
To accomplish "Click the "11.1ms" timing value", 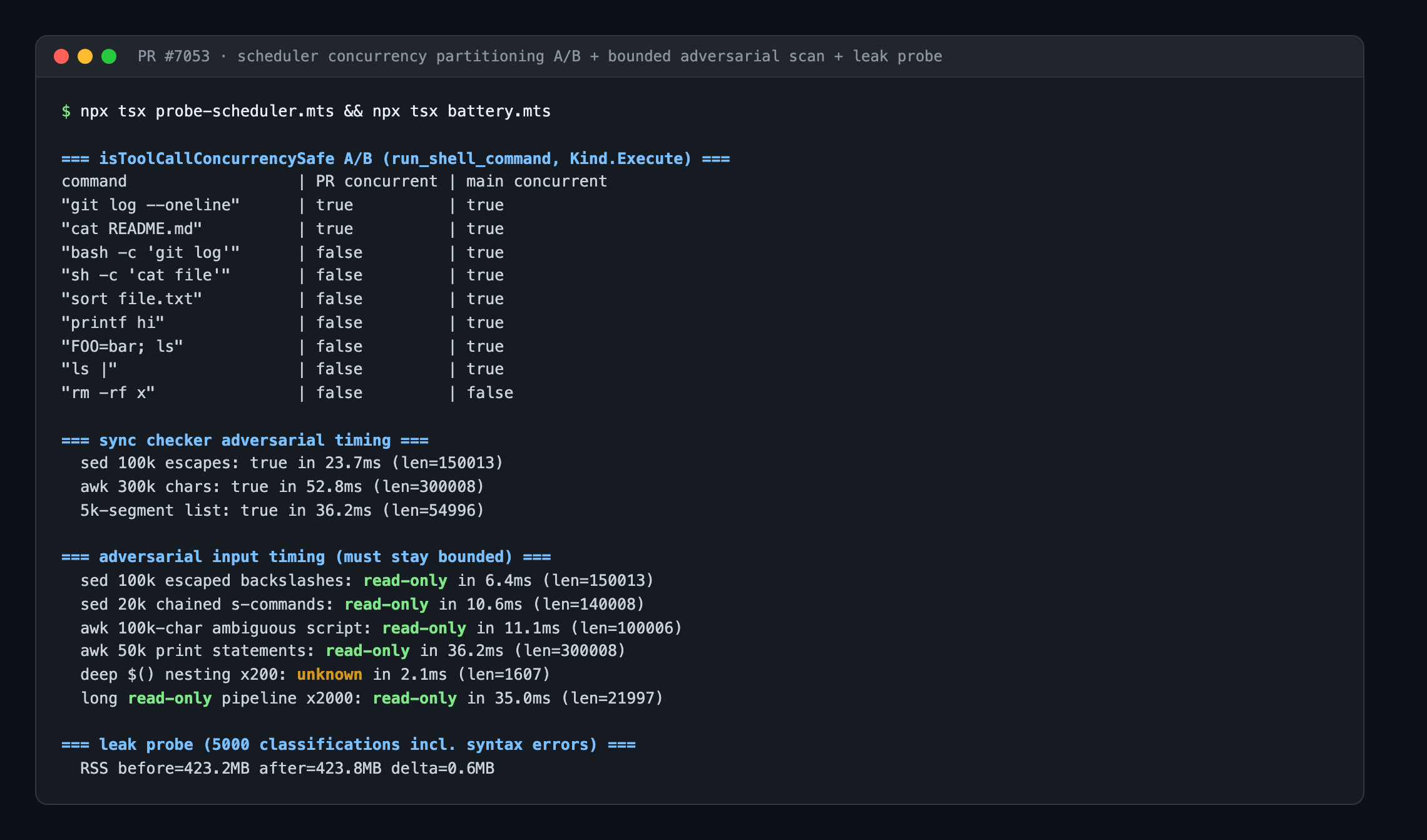I will coord(532,628).
